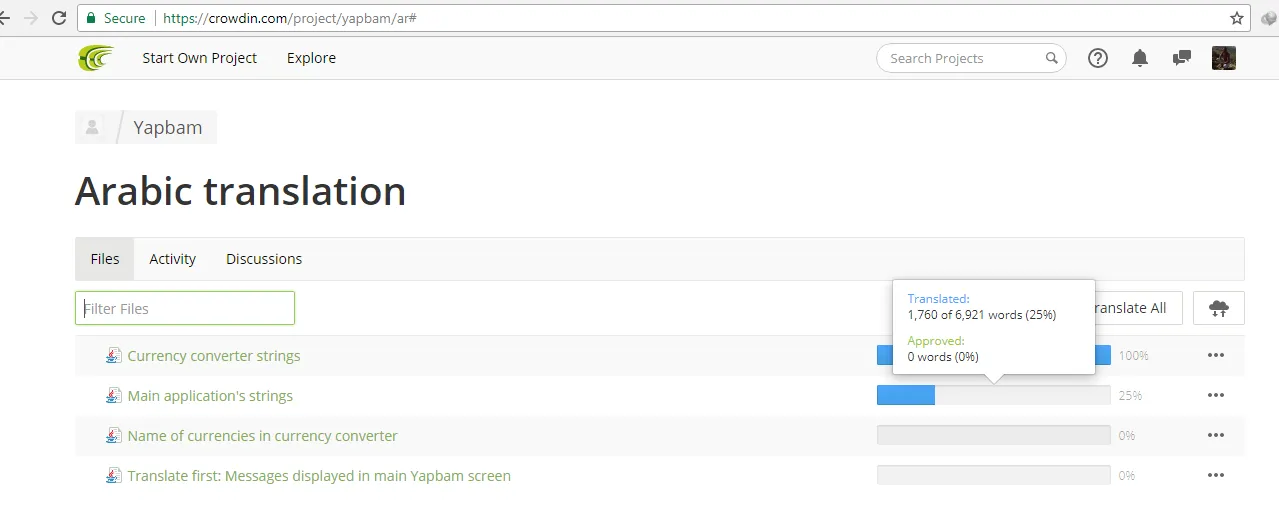Focus the Filter Files input

[x=185, y=308]
